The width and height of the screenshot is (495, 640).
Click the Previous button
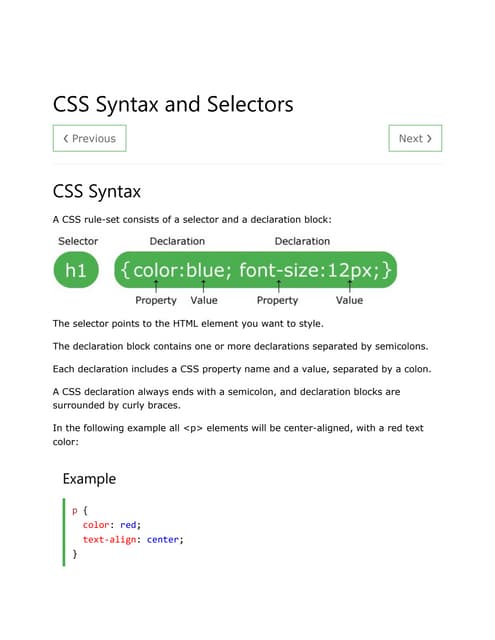point(89,138)
